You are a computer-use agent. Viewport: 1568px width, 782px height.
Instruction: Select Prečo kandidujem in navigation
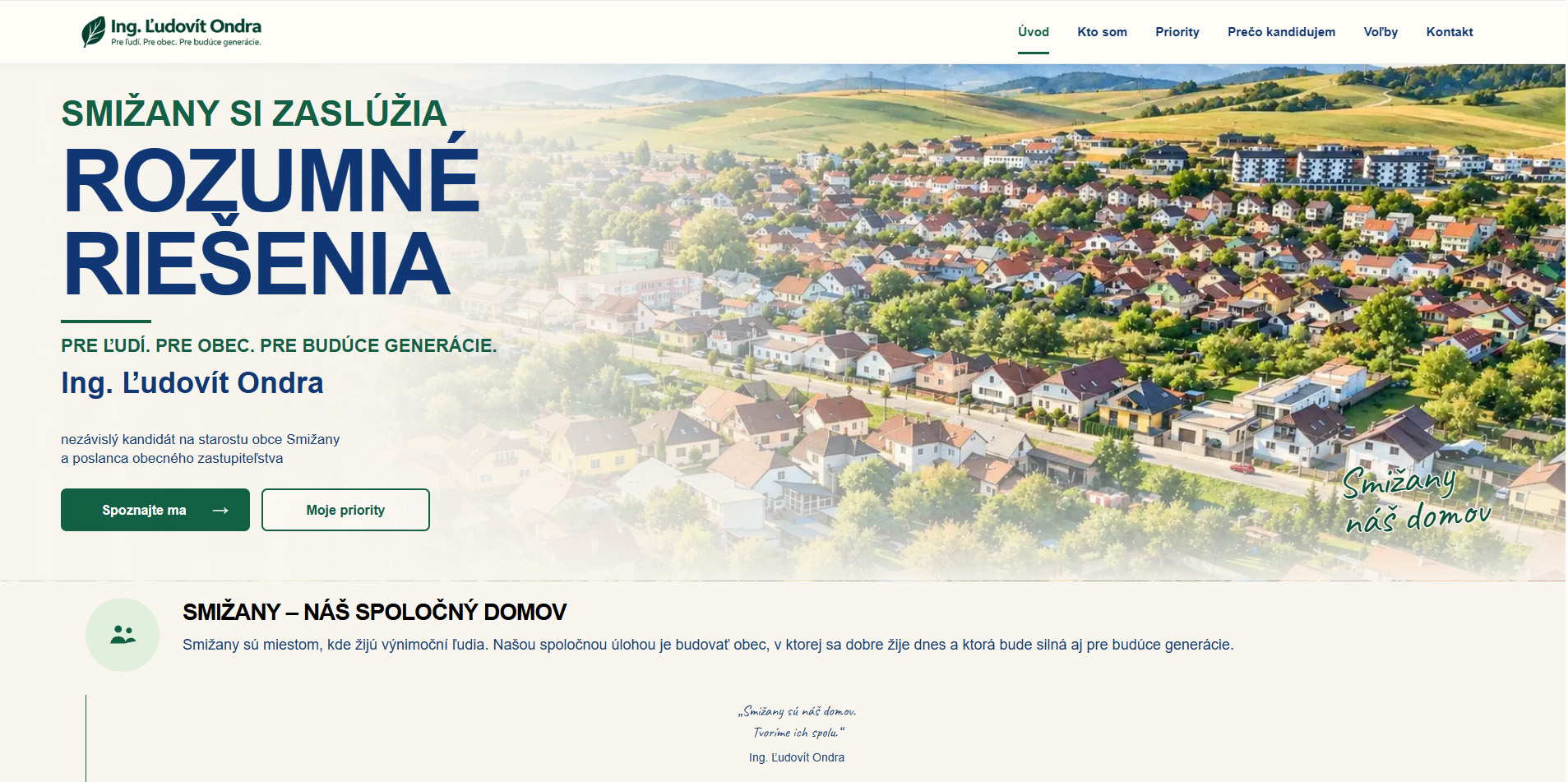1281,32
